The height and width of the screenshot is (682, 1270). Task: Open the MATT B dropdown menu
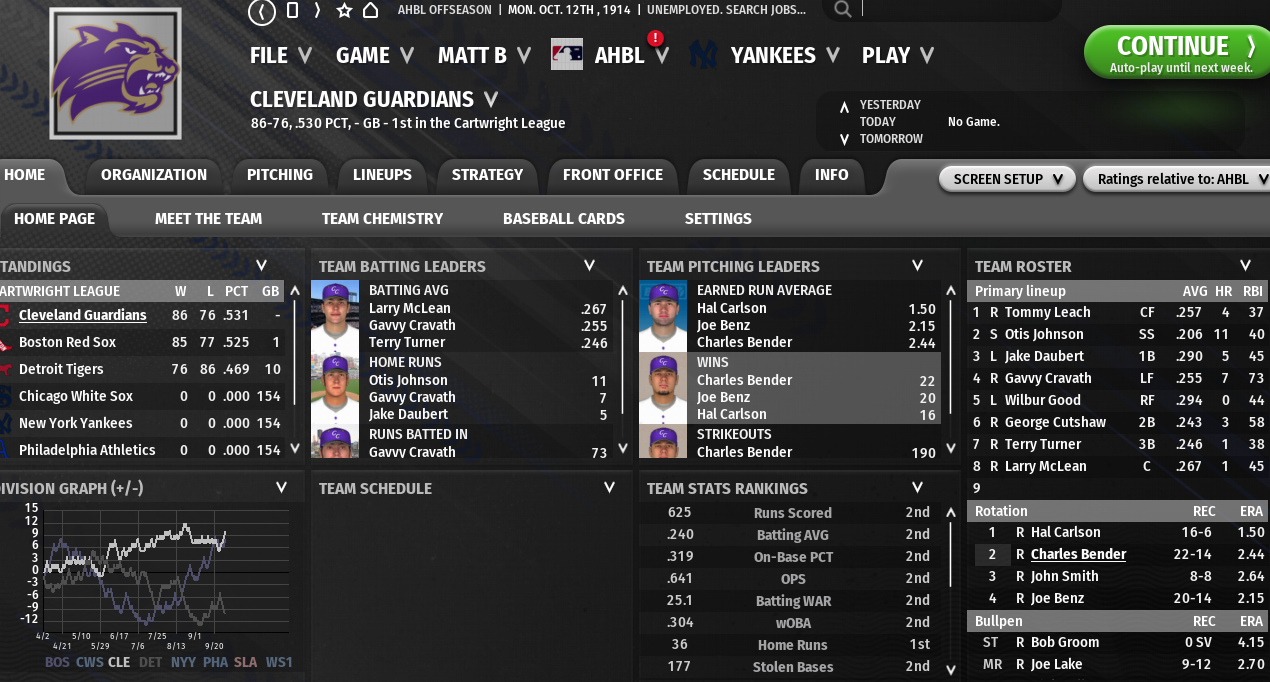point(485,56)
